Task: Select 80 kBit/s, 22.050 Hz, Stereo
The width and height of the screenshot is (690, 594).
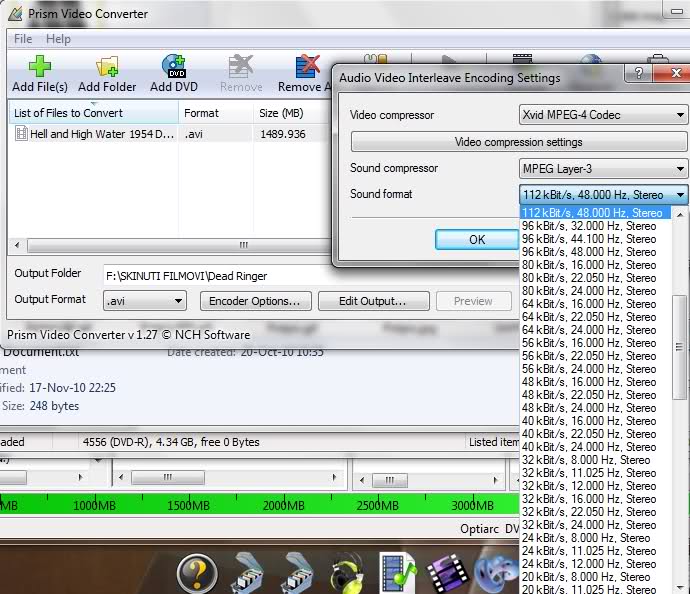Action: [595, 278]
